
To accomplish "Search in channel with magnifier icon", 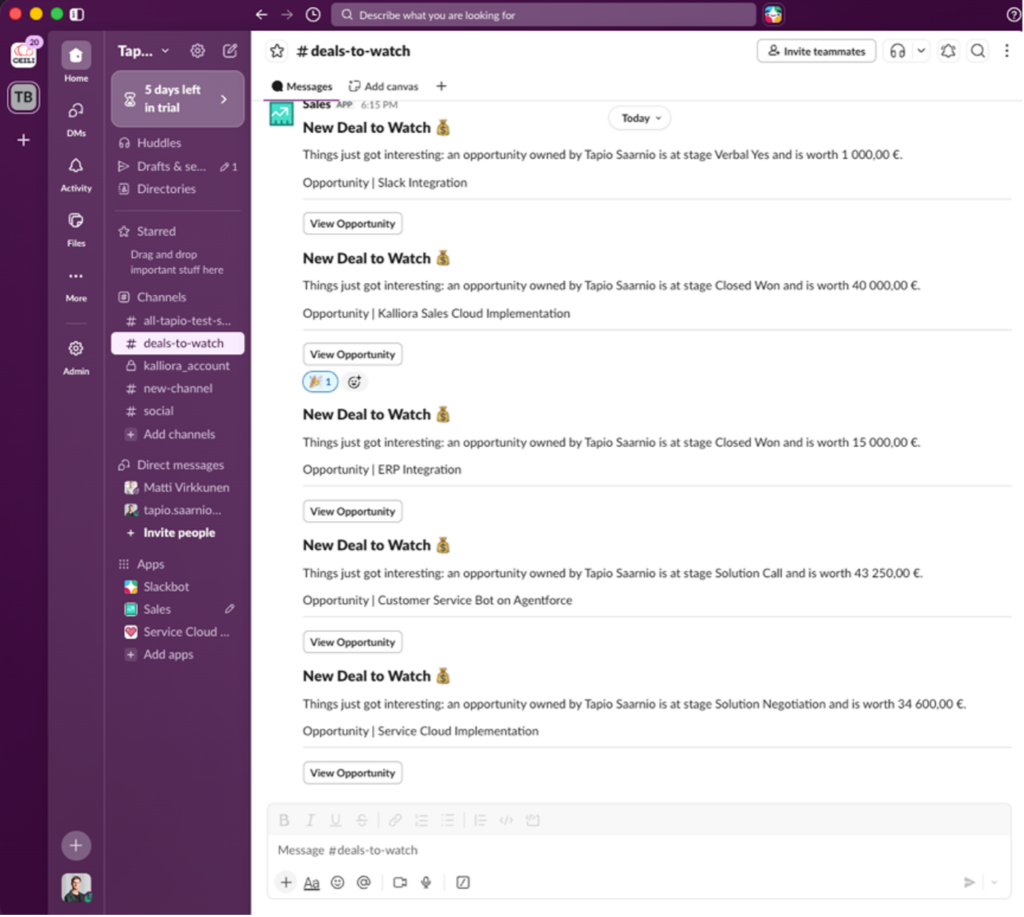I will (978, 51).
